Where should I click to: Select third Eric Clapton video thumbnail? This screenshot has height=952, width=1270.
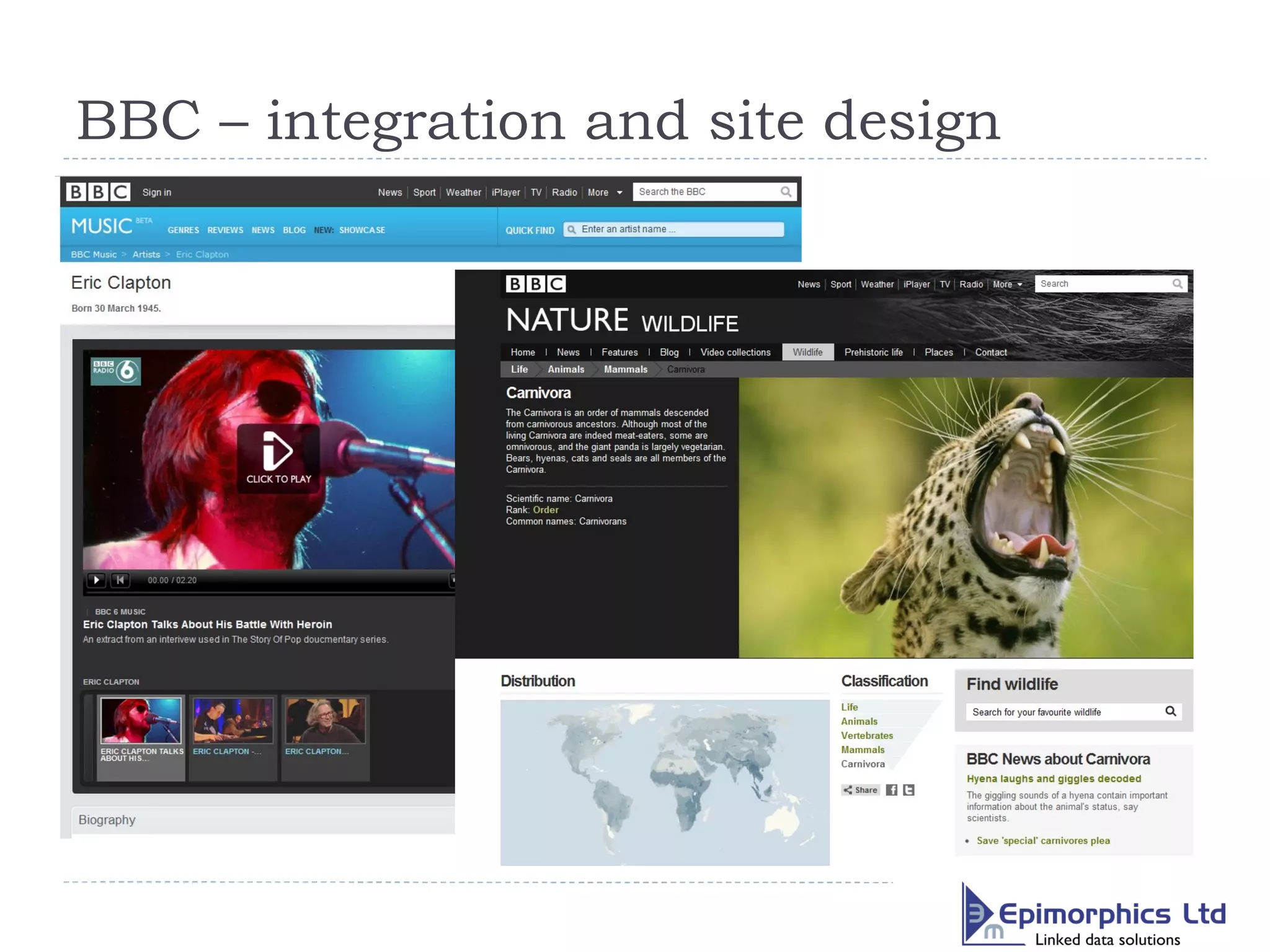[x=325, y=720]
